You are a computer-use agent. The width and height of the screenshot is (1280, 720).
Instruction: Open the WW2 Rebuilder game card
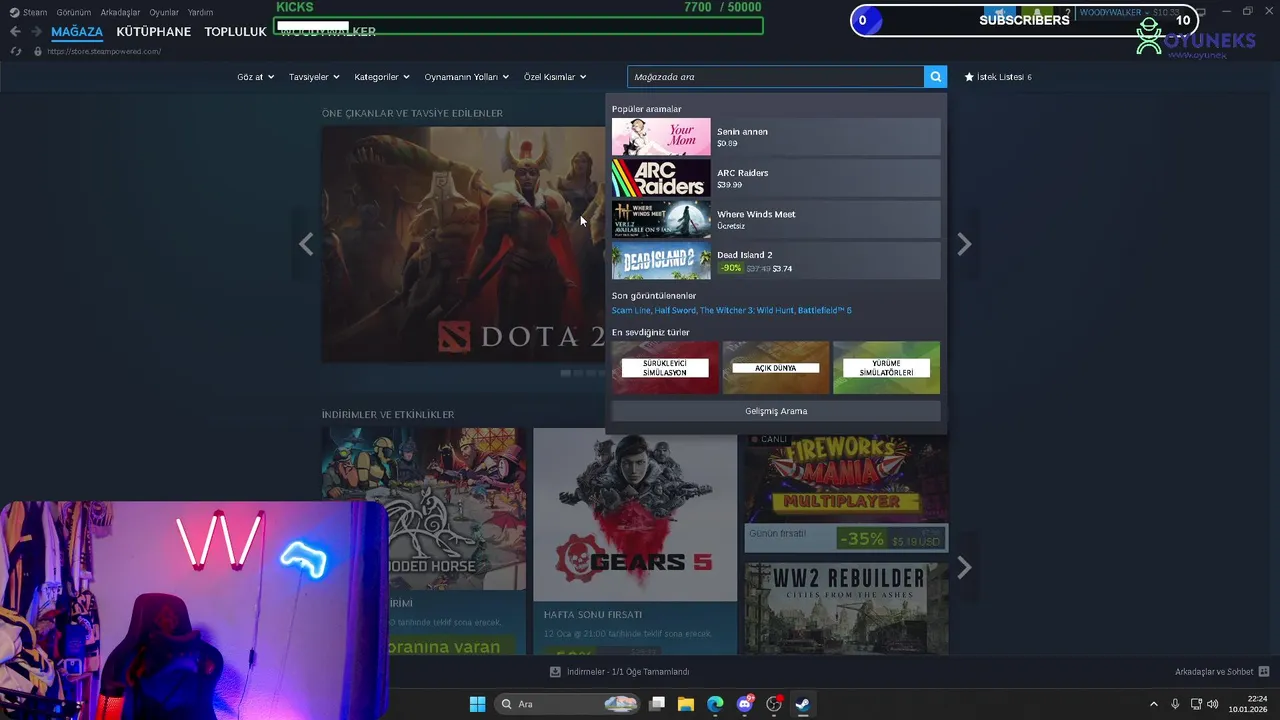click(846, 608)
